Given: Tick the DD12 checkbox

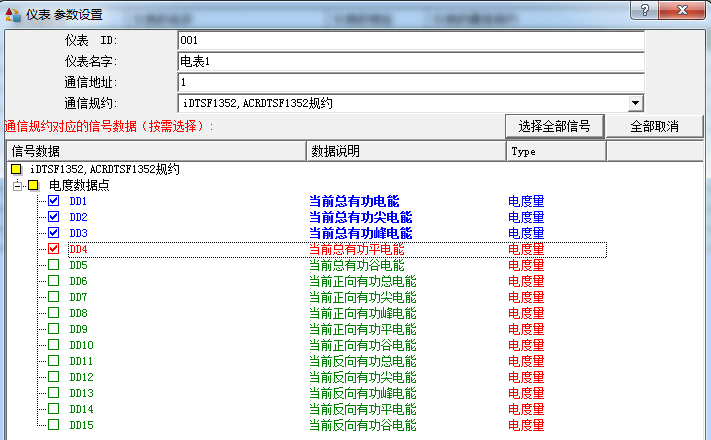Looking at the screenshot, I should pos(54,376).
